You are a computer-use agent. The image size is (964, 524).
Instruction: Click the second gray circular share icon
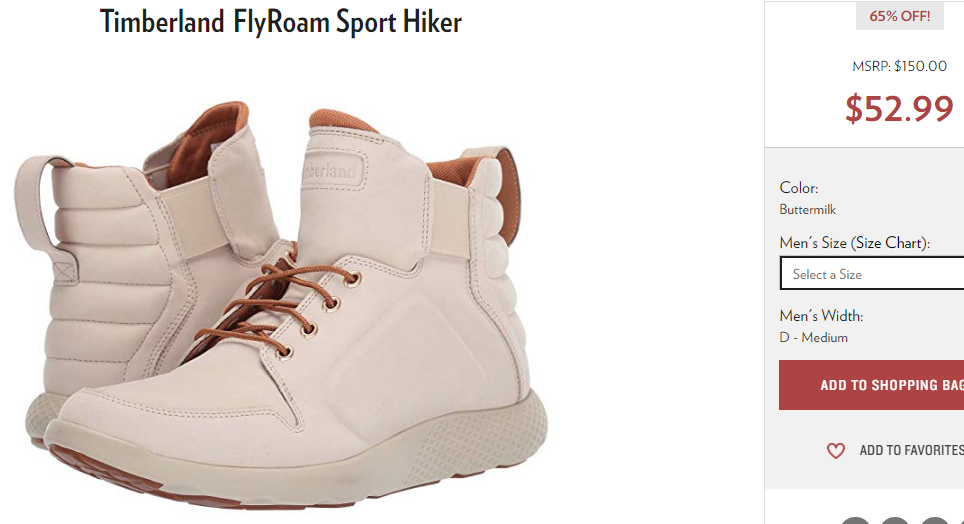click(x=895, y=521)
